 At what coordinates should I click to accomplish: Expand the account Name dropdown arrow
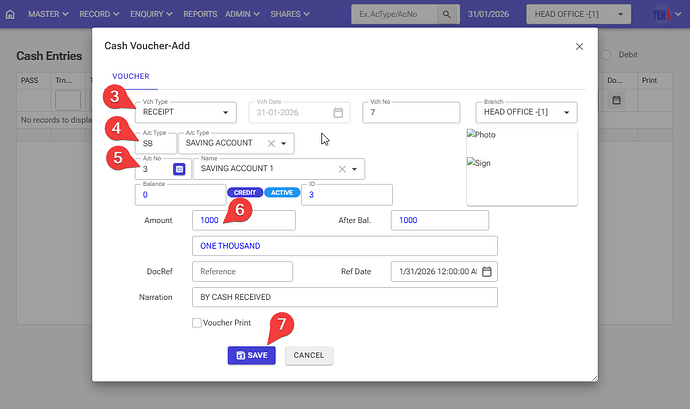[355, 169]
